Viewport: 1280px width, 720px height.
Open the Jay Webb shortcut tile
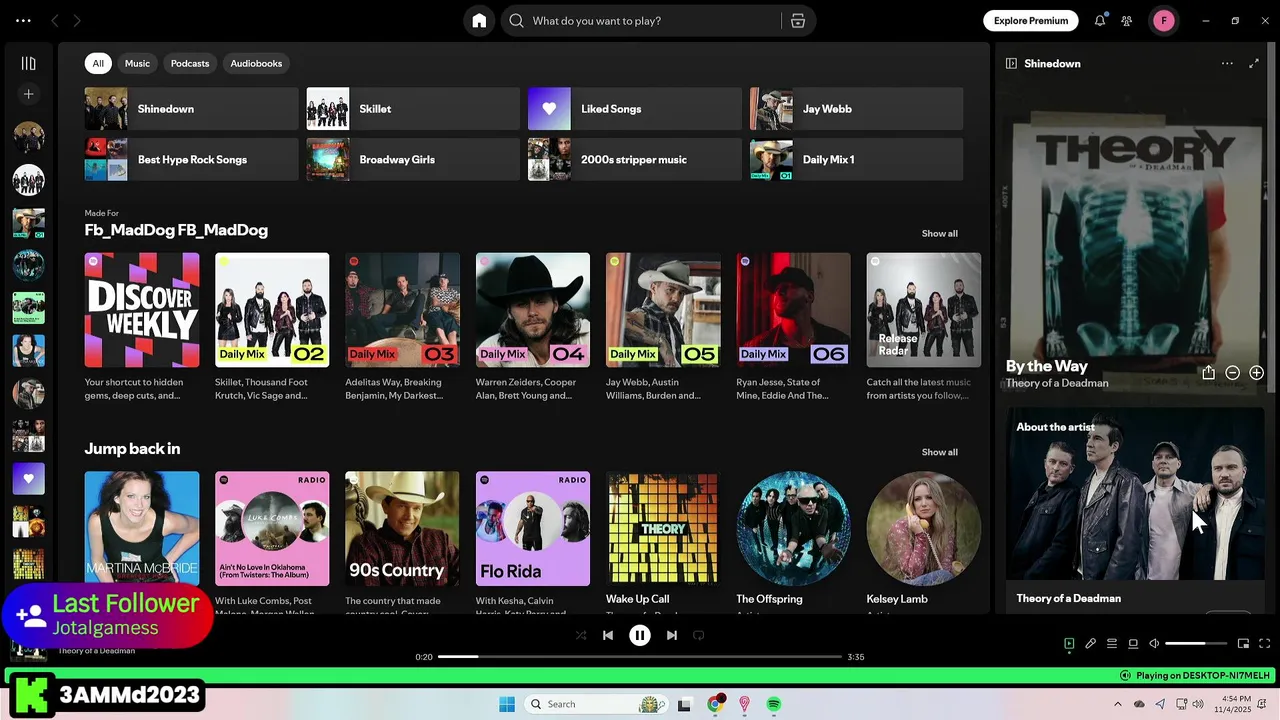point(857,109)
